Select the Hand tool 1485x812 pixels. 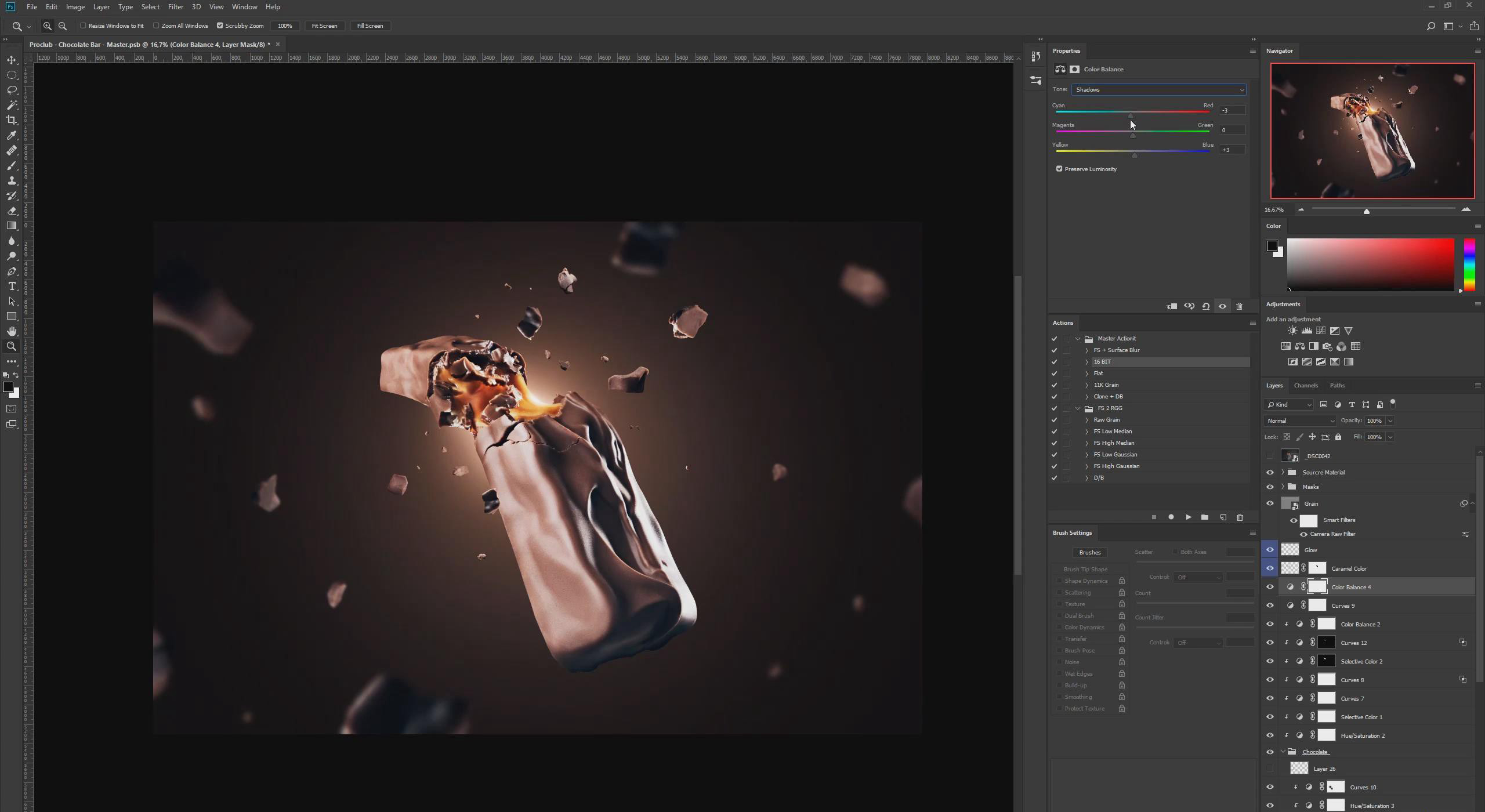point(12,331)
